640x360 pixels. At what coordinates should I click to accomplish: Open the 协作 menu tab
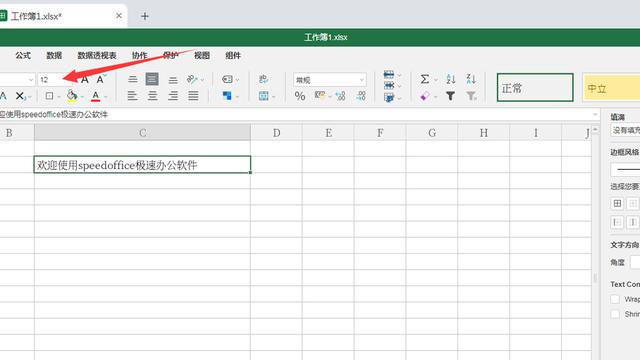click(139, 56)
